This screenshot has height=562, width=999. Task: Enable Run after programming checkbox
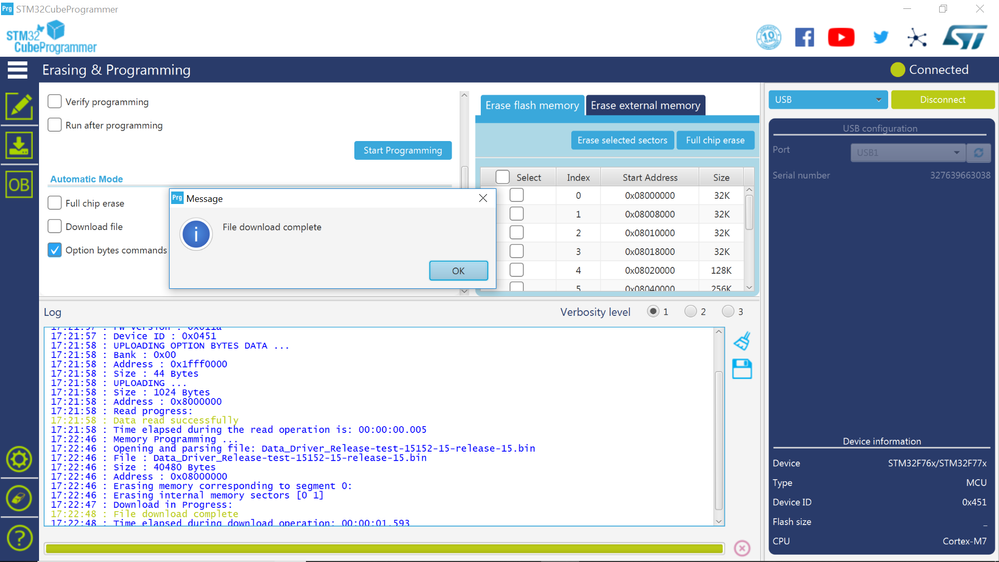(55, 125)
